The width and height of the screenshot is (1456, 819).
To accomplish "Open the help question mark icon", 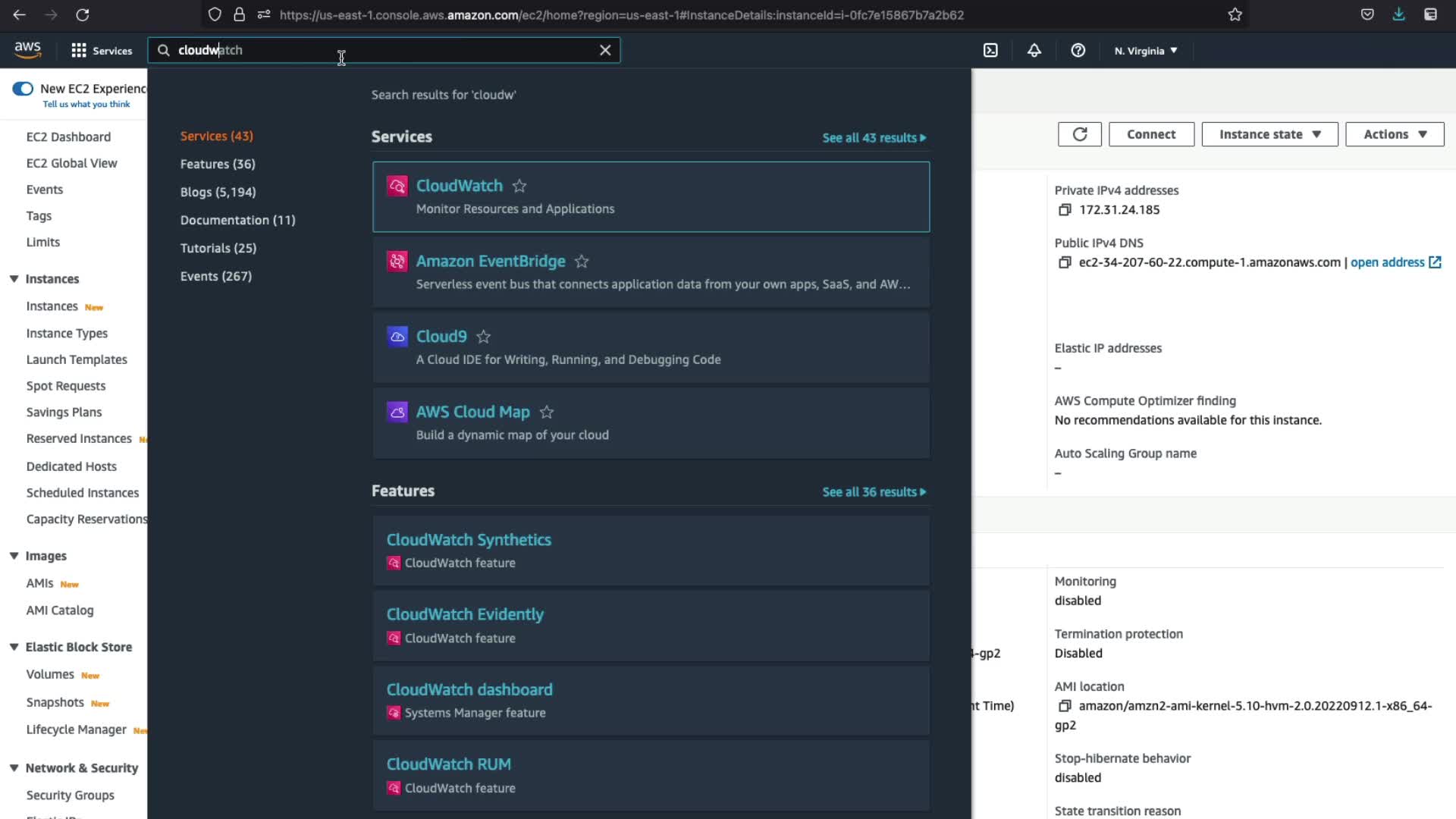I will coord(1078,51).
